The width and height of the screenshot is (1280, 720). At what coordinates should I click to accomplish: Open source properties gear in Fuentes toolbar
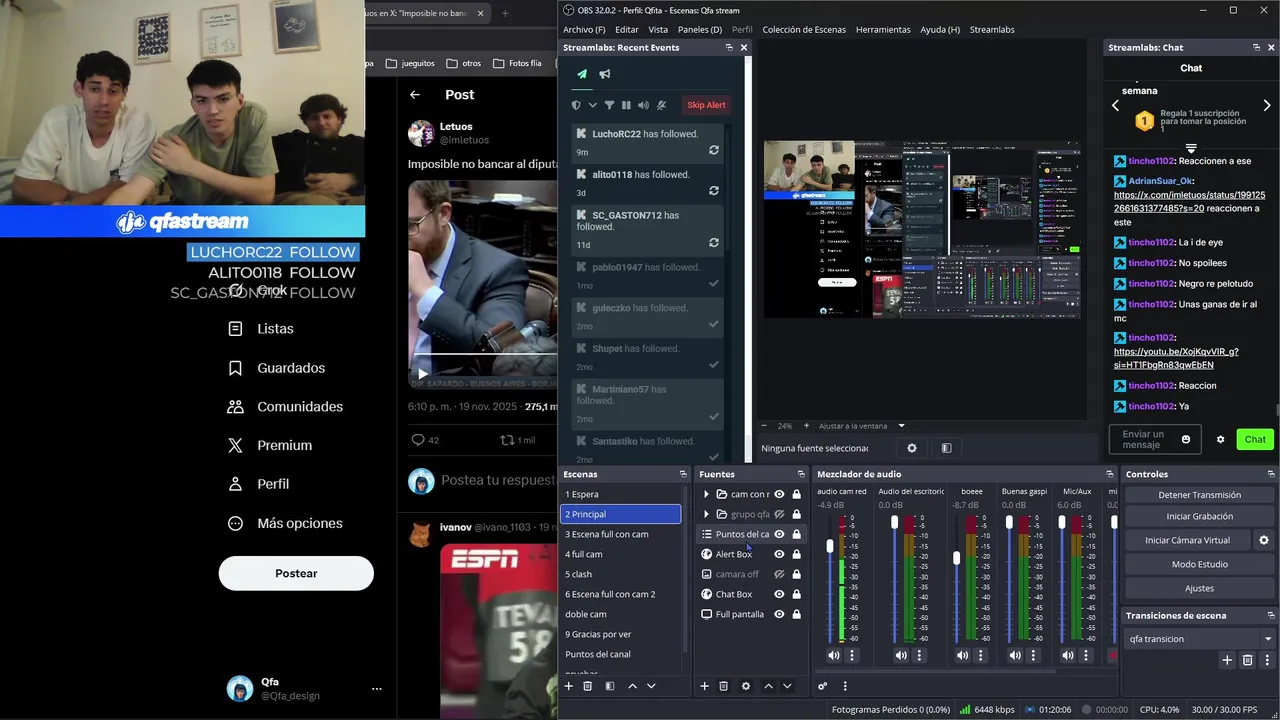click(x=746, y=686)
